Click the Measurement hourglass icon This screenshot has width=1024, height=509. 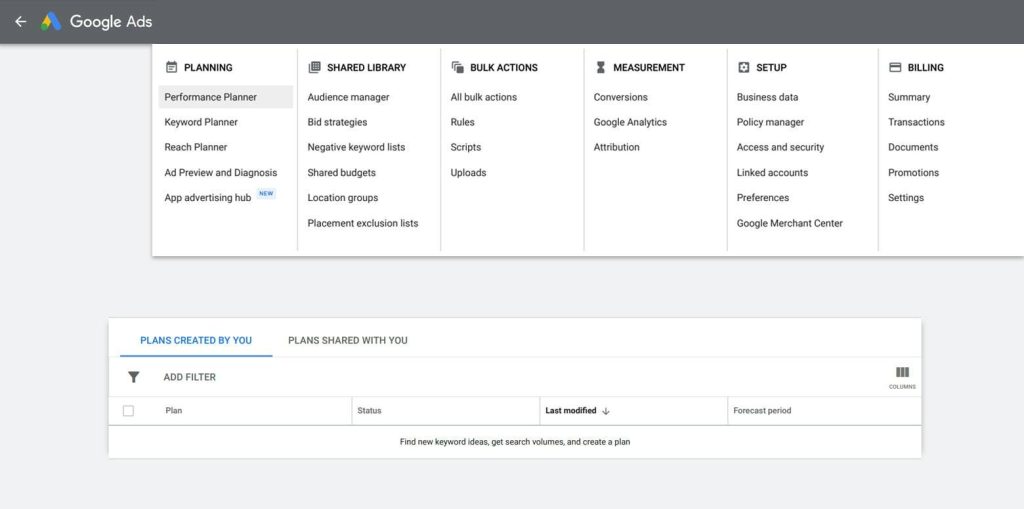tap(601, 67)
